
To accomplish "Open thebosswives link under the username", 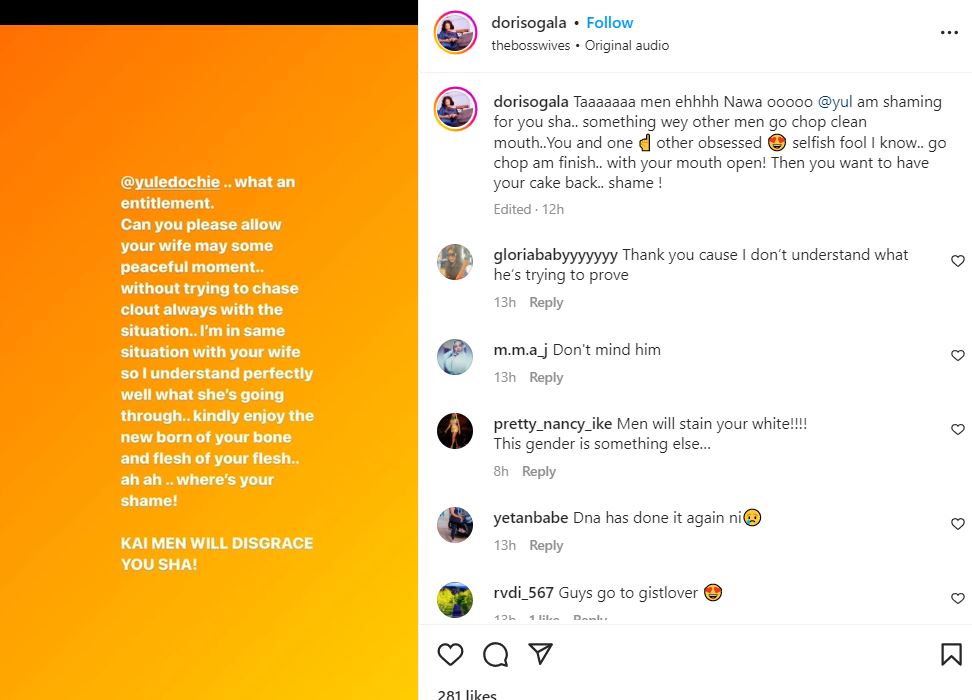I will pos(533,45).
